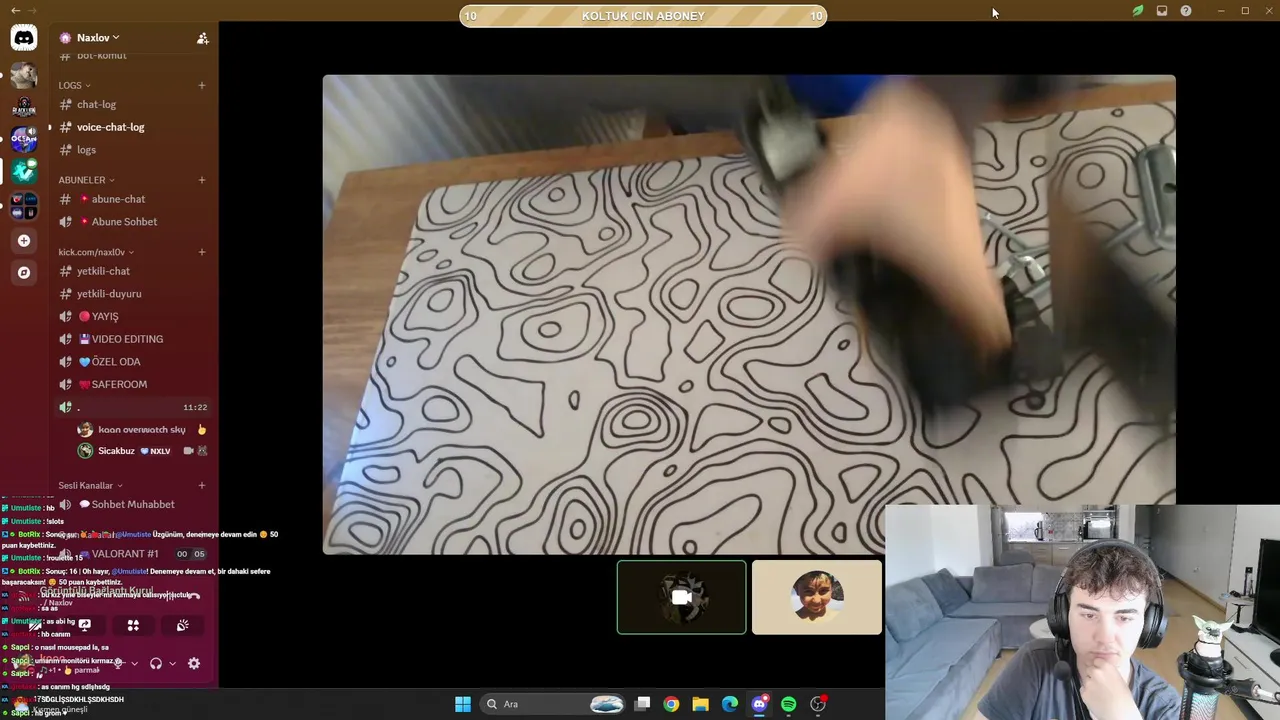Join the VALORANT #1 voice channel

pos(132,554)
